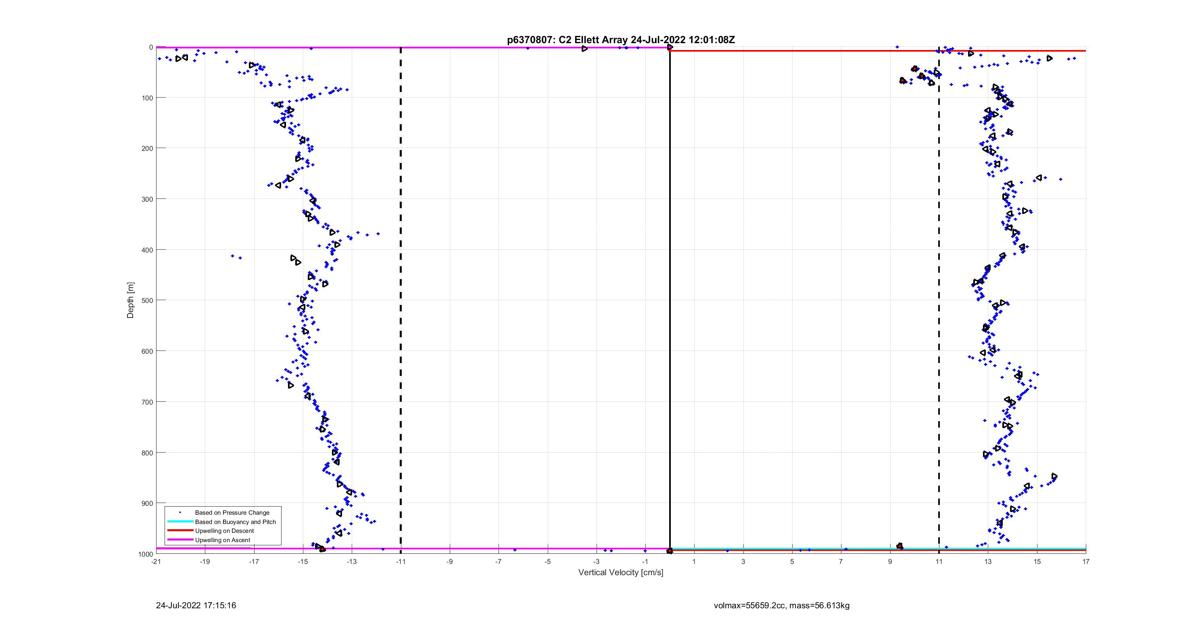Click depth axis tick label 100

146,98
